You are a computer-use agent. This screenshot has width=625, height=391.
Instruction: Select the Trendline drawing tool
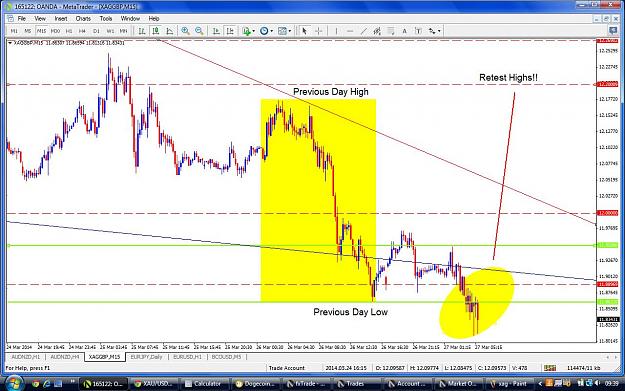pyautogui.click(x=364, y=31)
